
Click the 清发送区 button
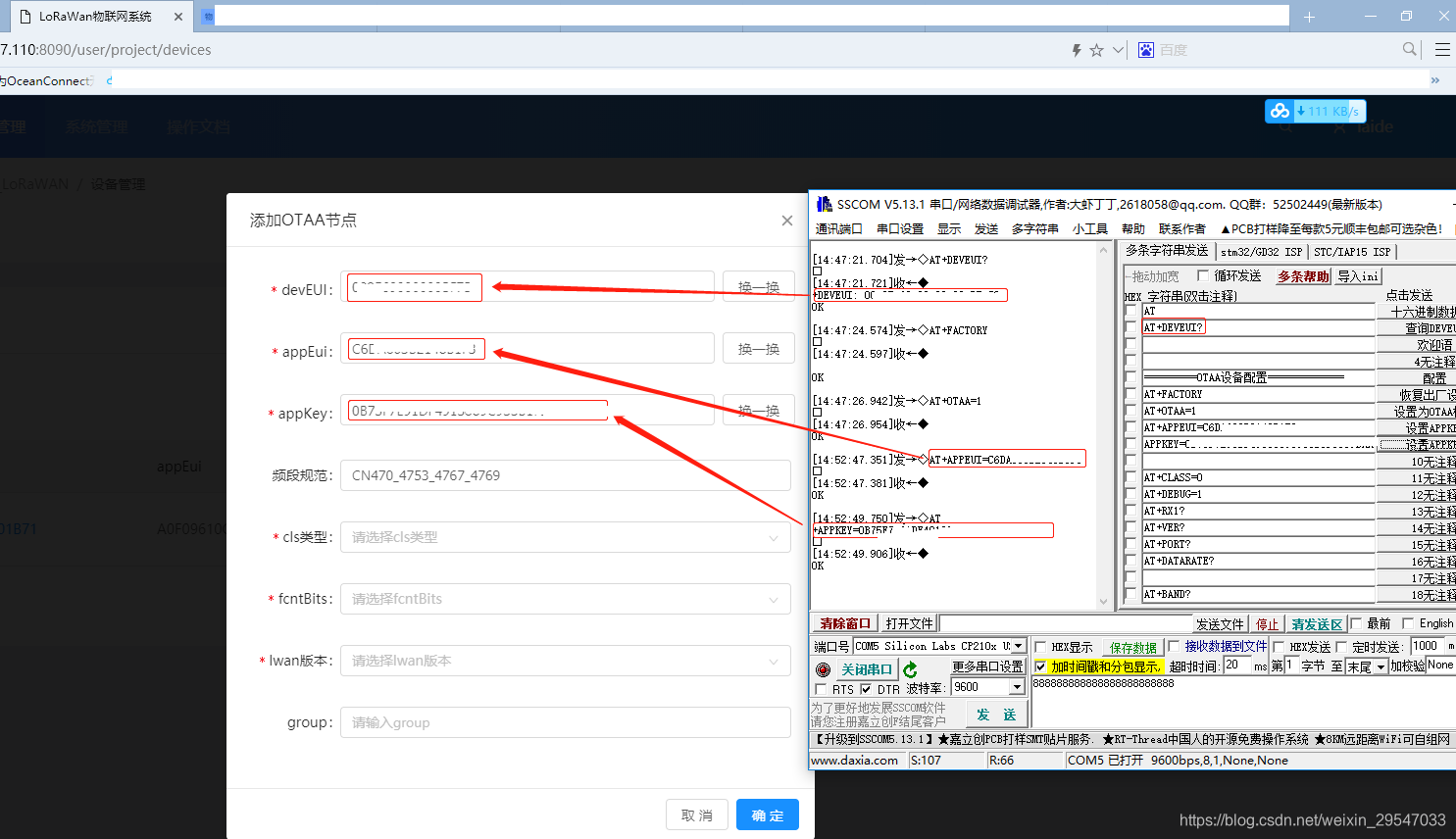[1317, 624]
